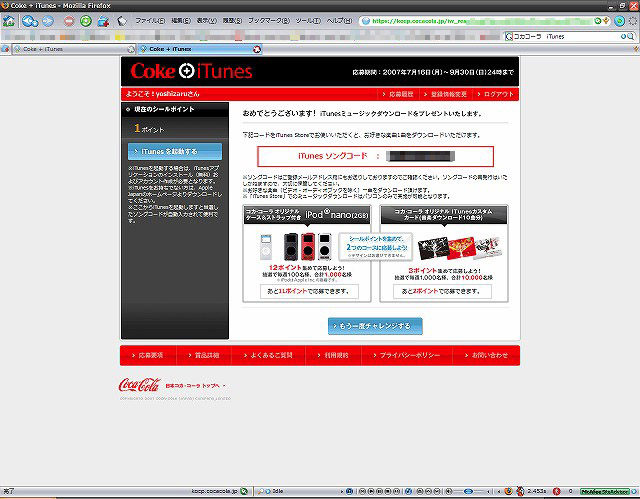Click the address bar URL field

click(482, 21)
